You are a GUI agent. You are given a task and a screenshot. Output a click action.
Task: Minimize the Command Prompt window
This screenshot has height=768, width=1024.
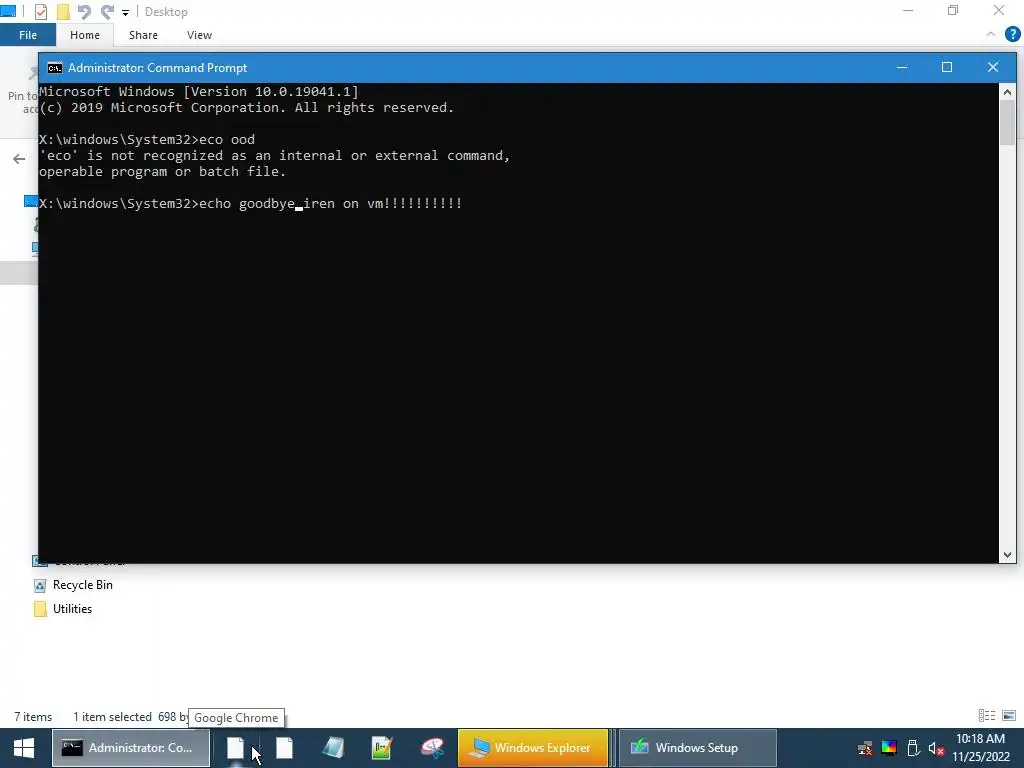902,67
